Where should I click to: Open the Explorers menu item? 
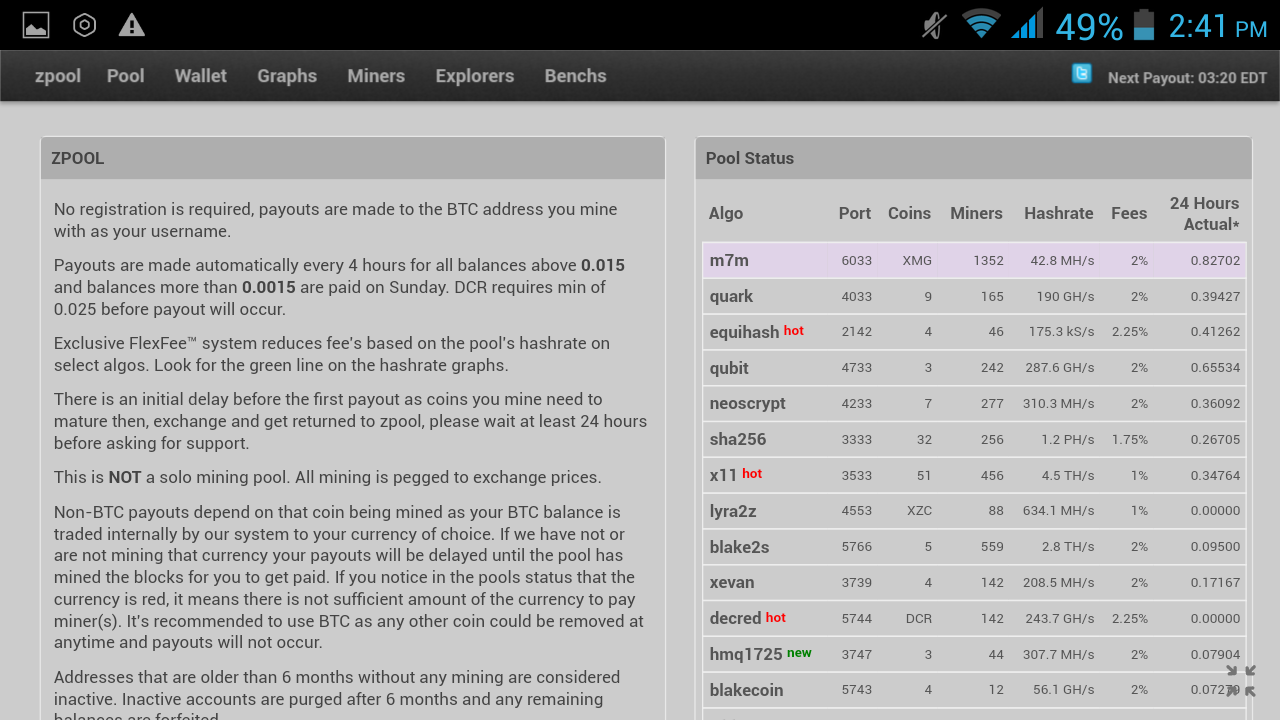475,76
